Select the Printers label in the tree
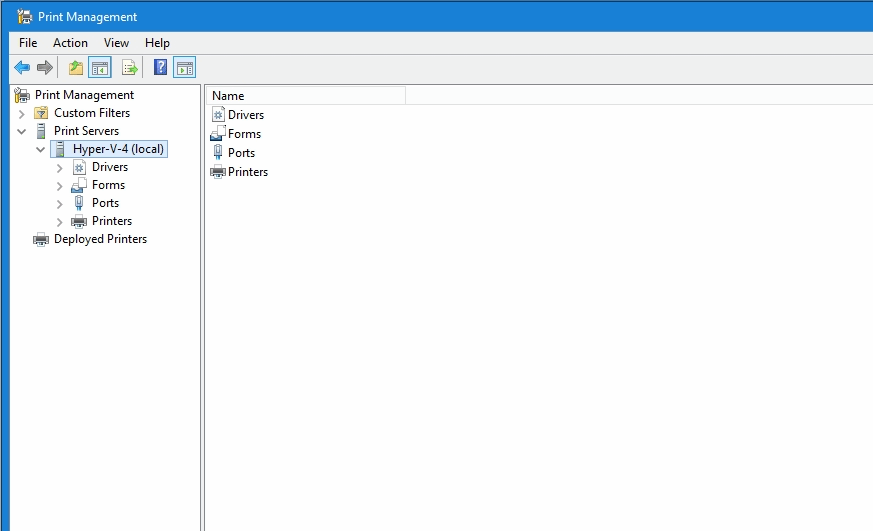The image size is (873, 531). pyautogui.click(x=112, y=221)
